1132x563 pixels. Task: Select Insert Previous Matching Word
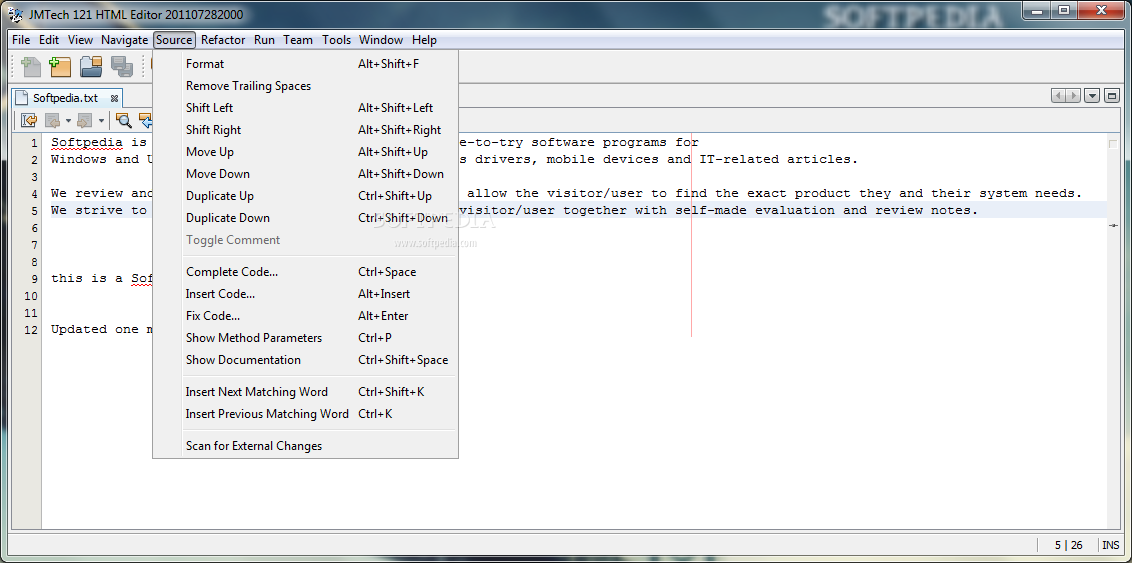point(305,414)
